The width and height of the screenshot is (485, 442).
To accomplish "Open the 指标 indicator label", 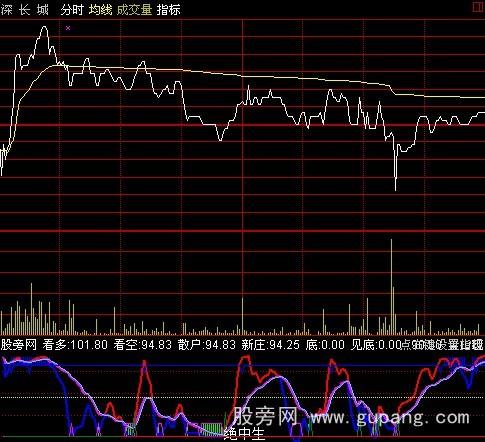I will [169, 10].
